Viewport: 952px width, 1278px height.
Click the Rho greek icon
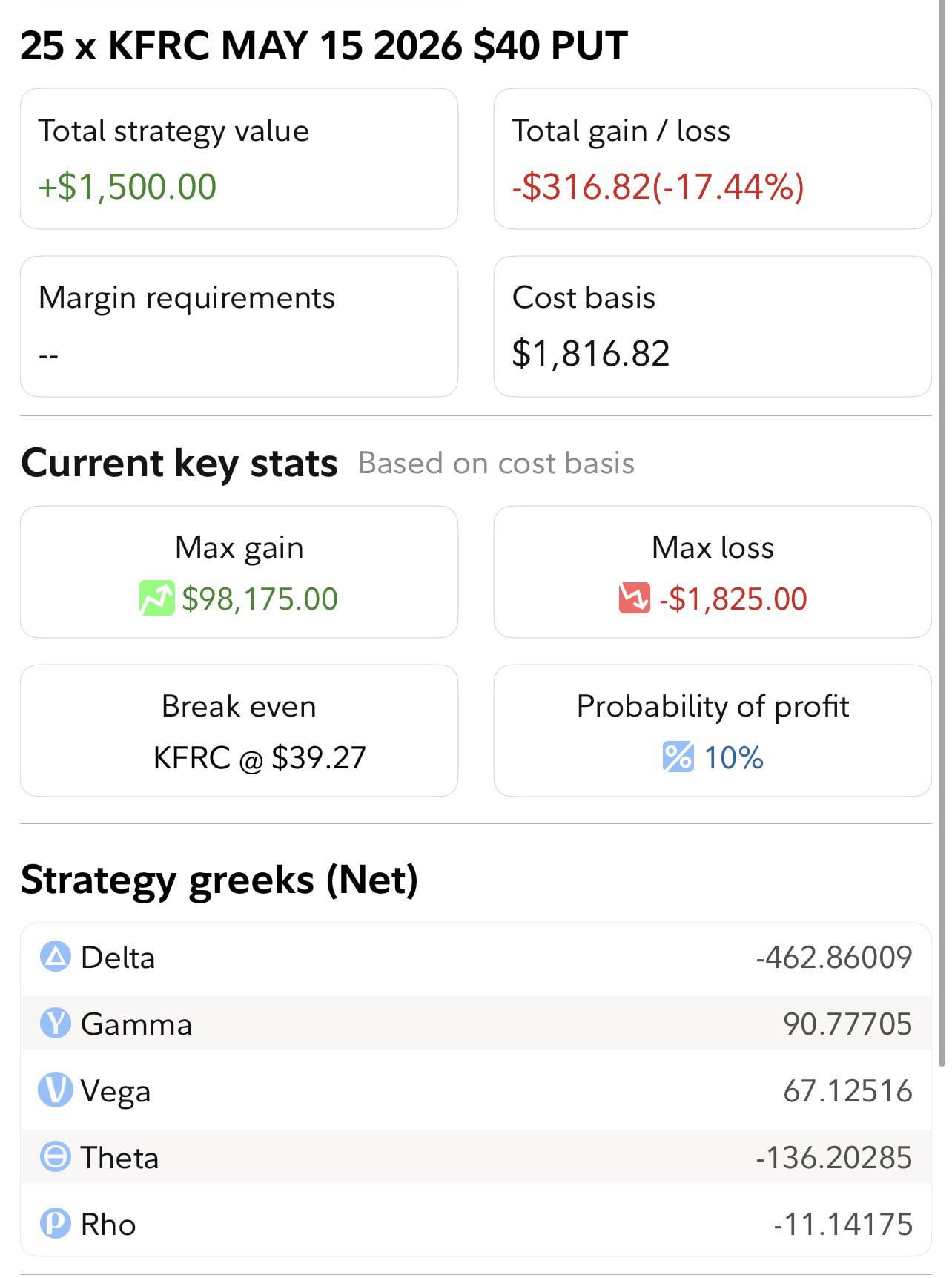tap(55, 1223)
